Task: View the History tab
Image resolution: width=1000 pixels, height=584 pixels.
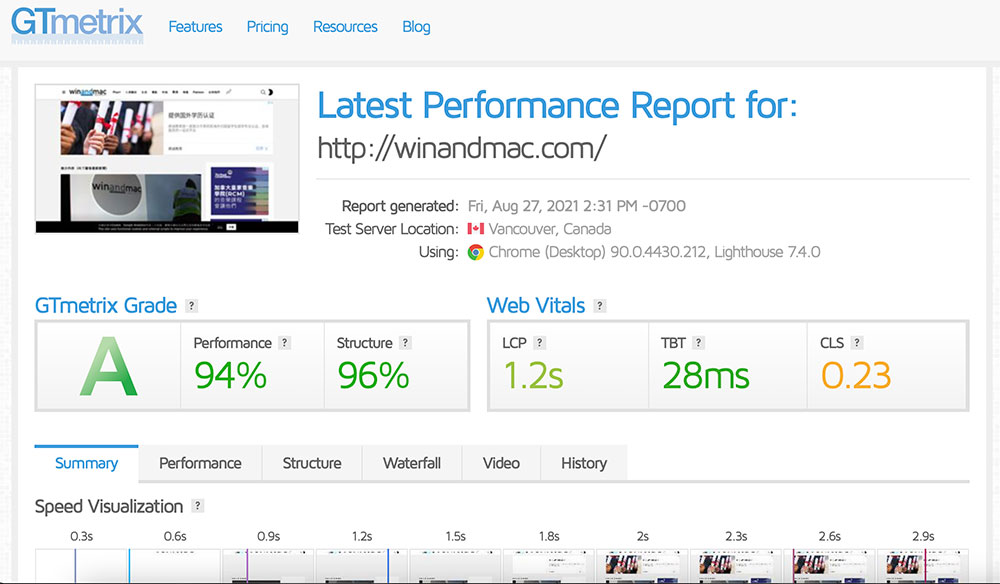Action: [584, 463]
